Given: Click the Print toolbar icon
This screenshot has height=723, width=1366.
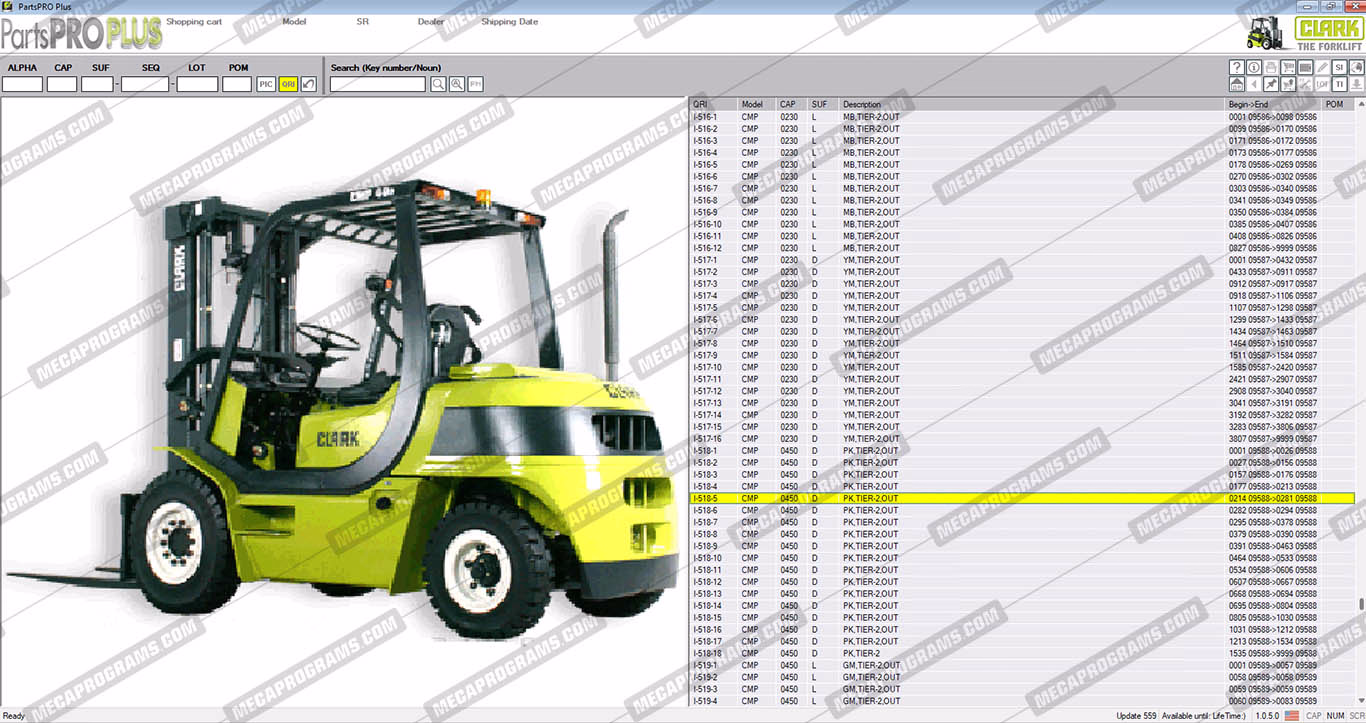Looking at the screenshot, I should tap(1271, 67).
